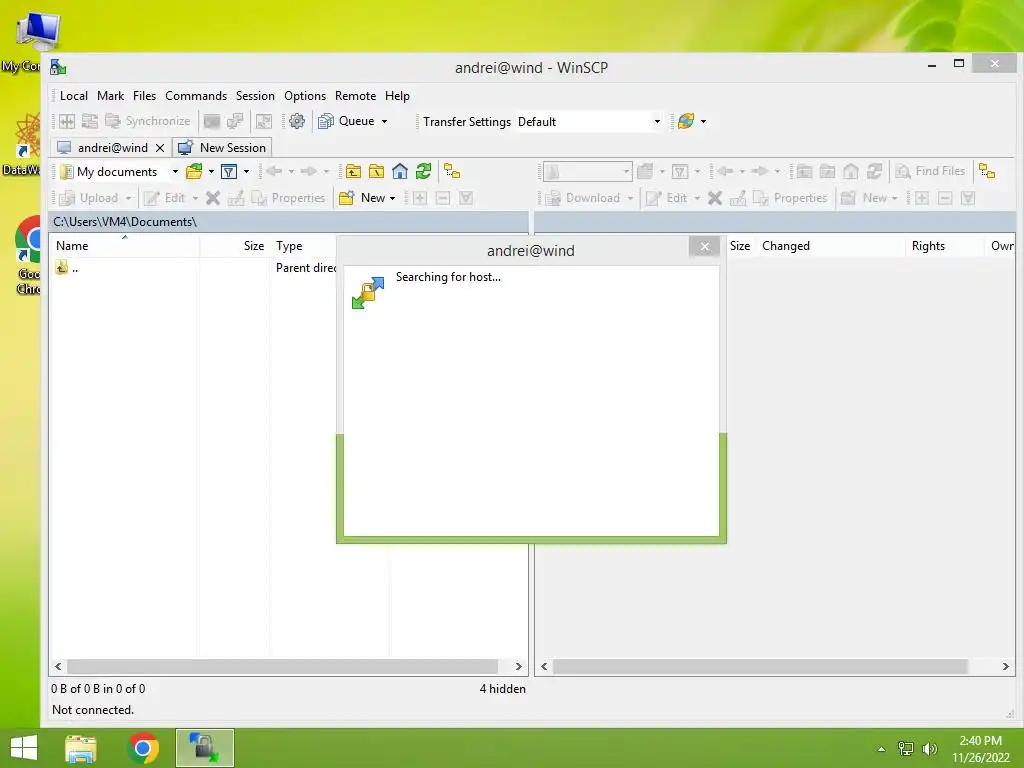The image size is (1024, 768).
Task: Open the My documents drive dropdown
Action: click(119, 172)
